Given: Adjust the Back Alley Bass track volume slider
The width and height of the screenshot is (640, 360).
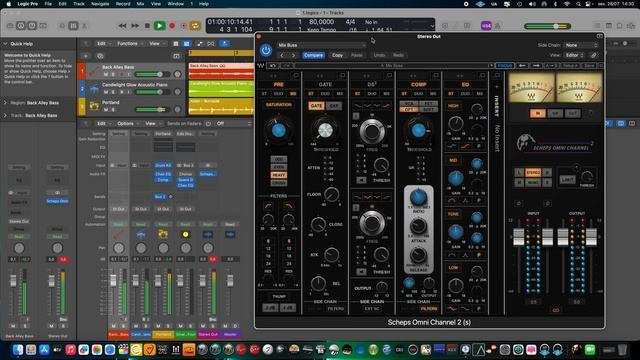Looking at the screenshot, I should tap(153, 74).
